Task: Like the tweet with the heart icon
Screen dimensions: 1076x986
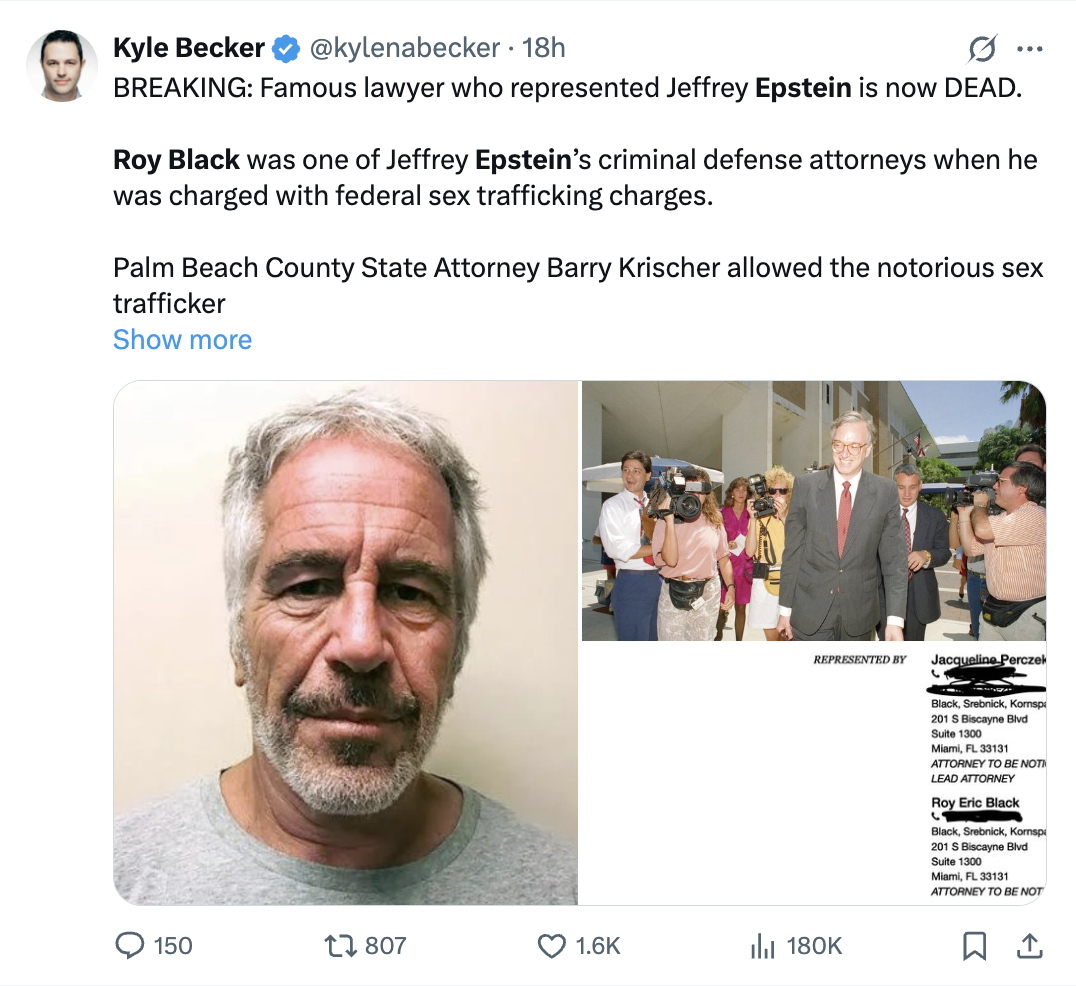Action: point(552,945)
